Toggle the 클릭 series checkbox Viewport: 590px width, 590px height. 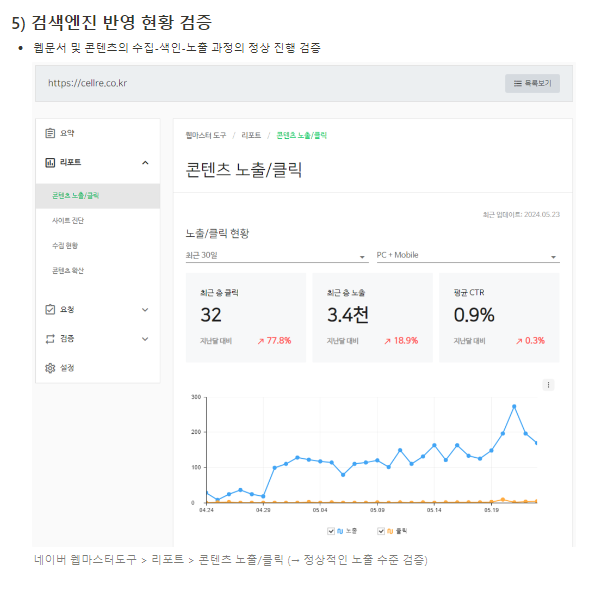[x=381, y=531]
